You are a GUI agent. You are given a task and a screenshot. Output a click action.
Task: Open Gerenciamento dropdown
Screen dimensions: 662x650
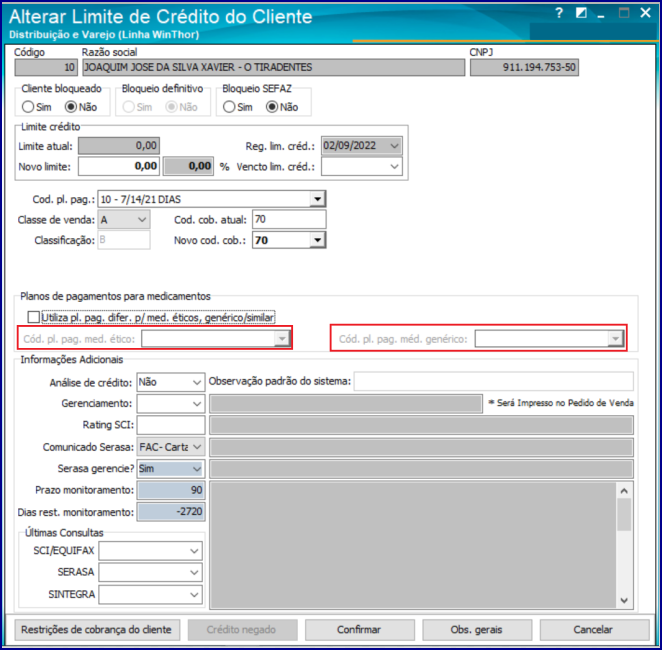tap(197, 404)
